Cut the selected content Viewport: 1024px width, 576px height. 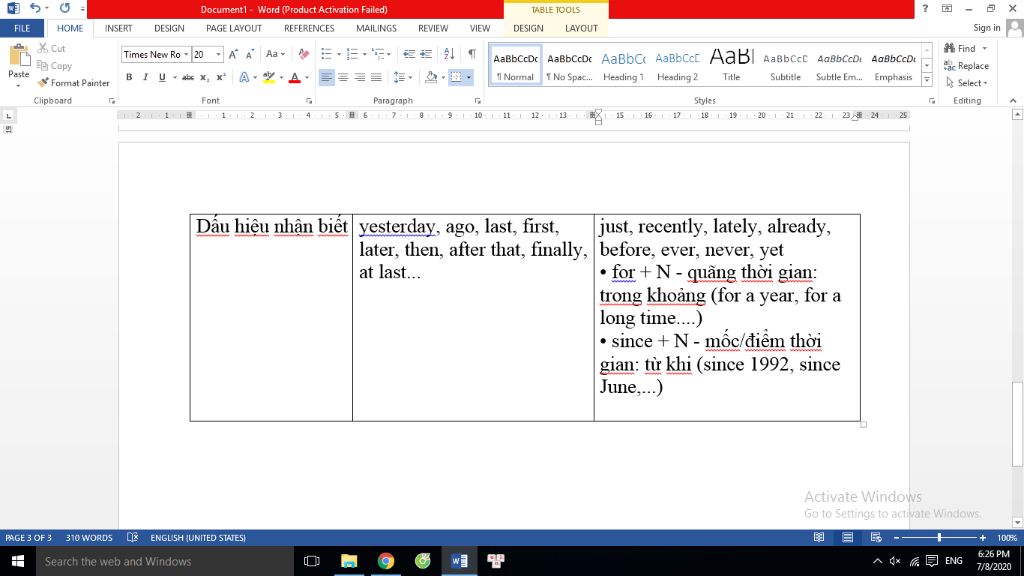[x=52, y=48]
